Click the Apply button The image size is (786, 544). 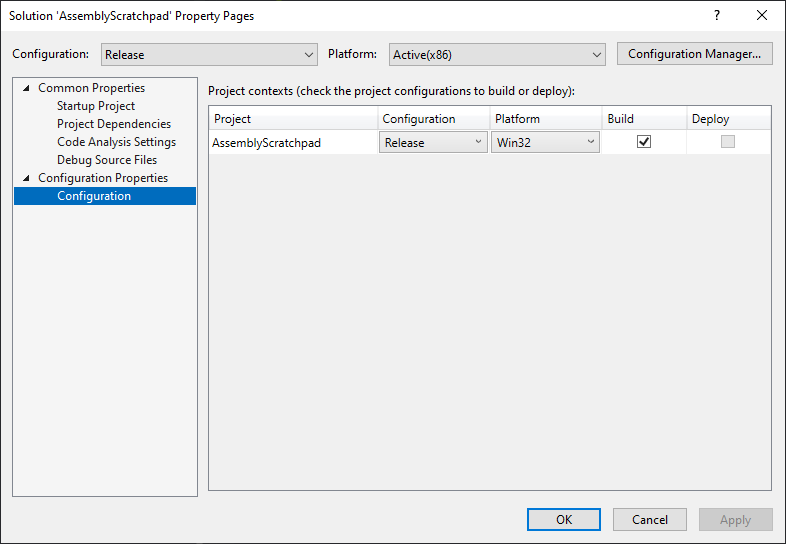pos(735,519)
